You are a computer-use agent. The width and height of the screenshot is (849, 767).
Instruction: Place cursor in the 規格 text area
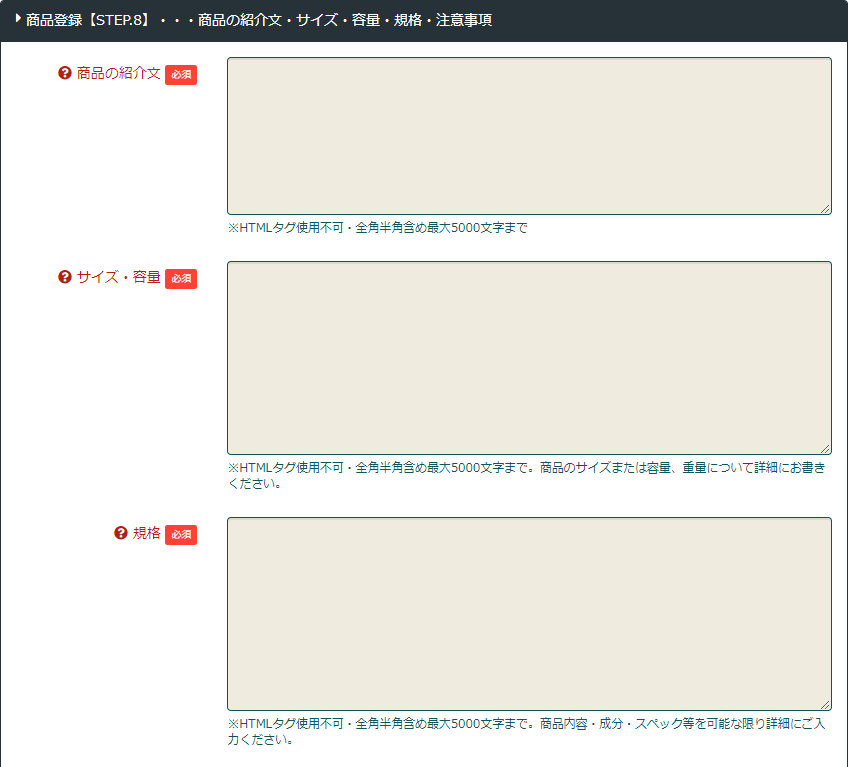pos(529,614)
